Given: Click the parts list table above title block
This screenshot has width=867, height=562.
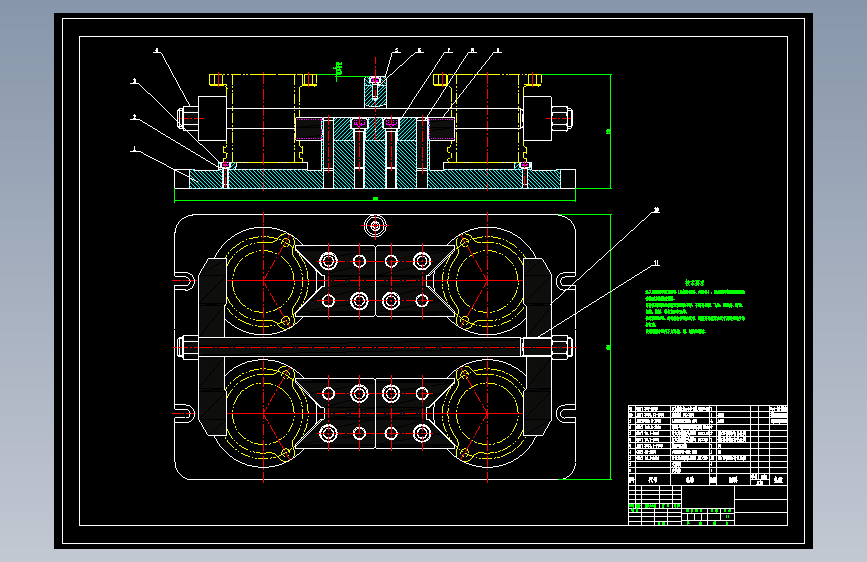Looking at the screenshot, I should click(708, 445).
